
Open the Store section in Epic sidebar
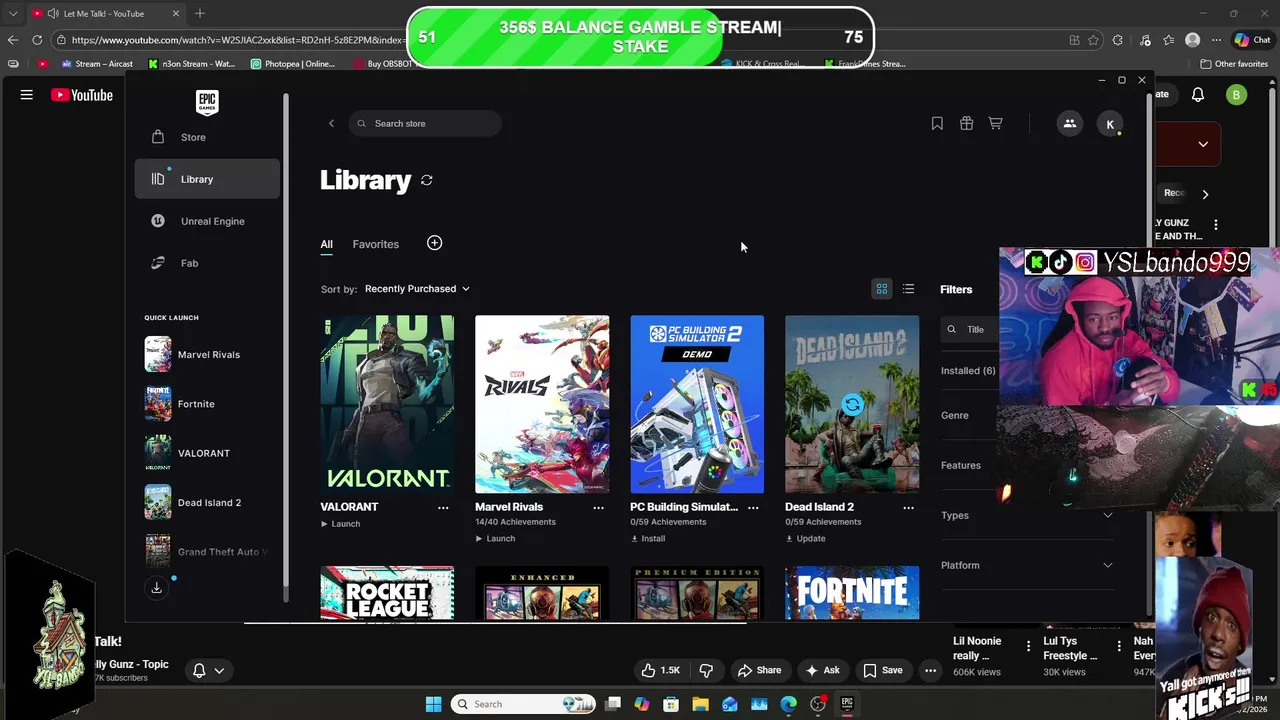(x=207, y=137)
